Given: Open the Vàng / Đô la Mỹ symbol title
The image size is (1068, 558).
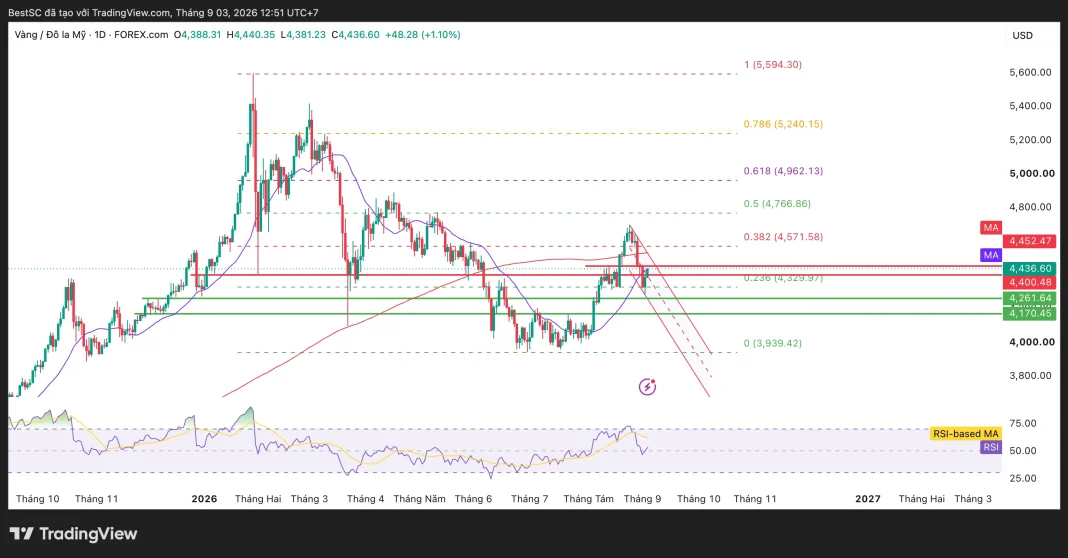Looking at the screenshot, I should point(50,35).
